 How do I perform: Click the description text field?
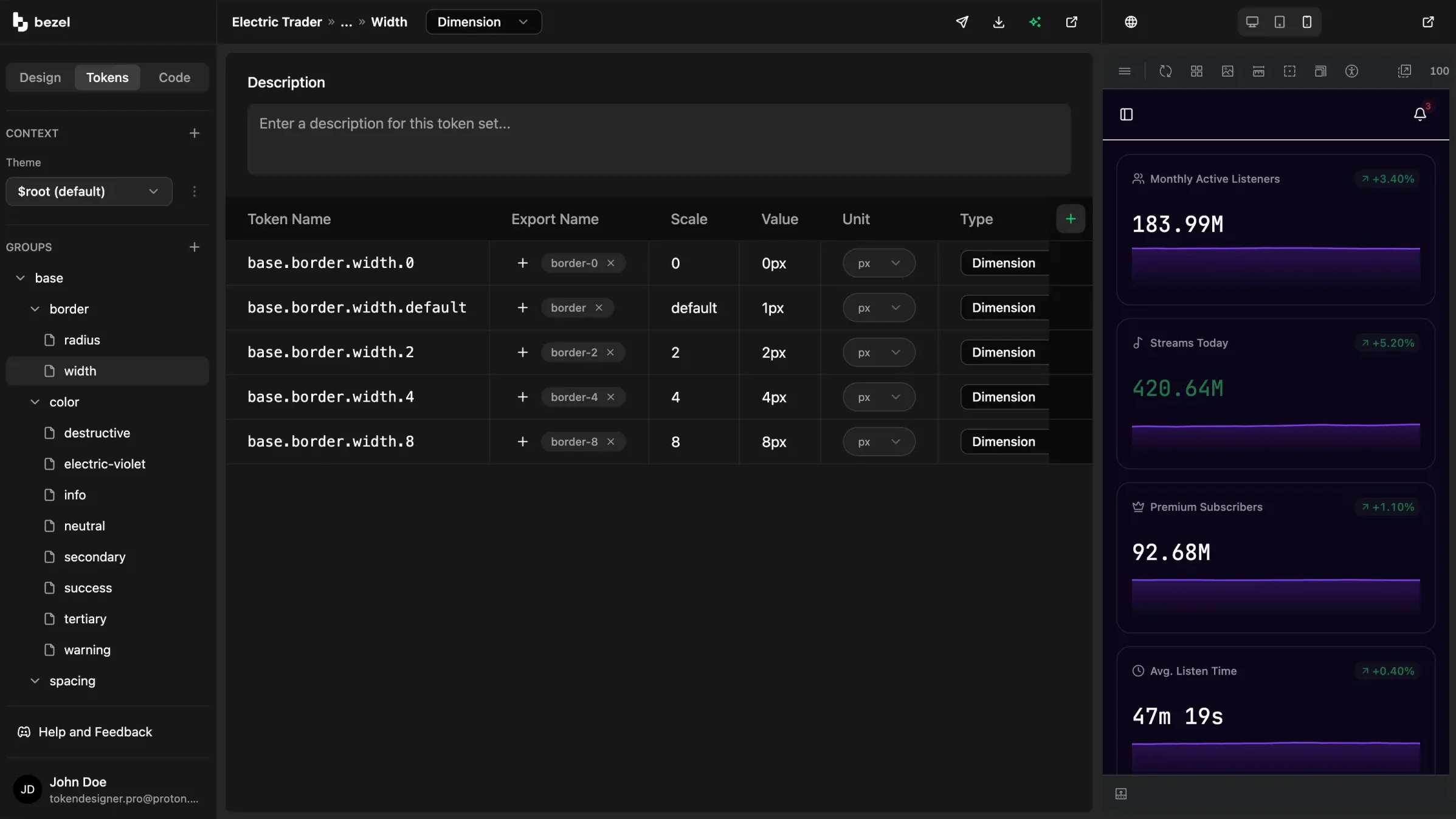click(x=658, y=139)
